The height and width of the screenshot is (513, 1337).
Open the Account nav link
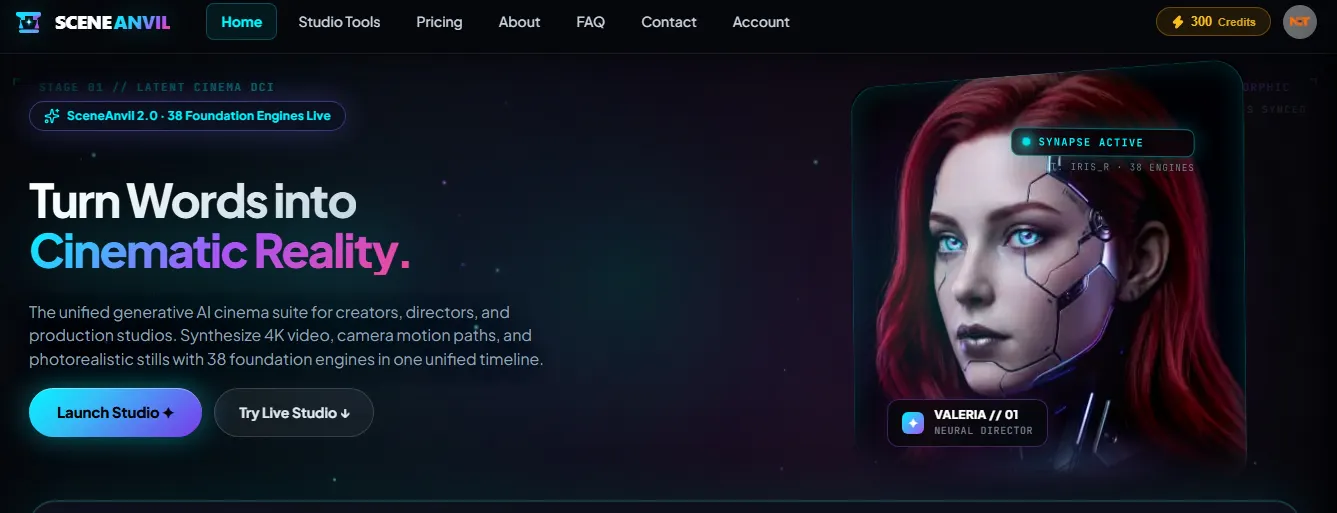(761, 22)
